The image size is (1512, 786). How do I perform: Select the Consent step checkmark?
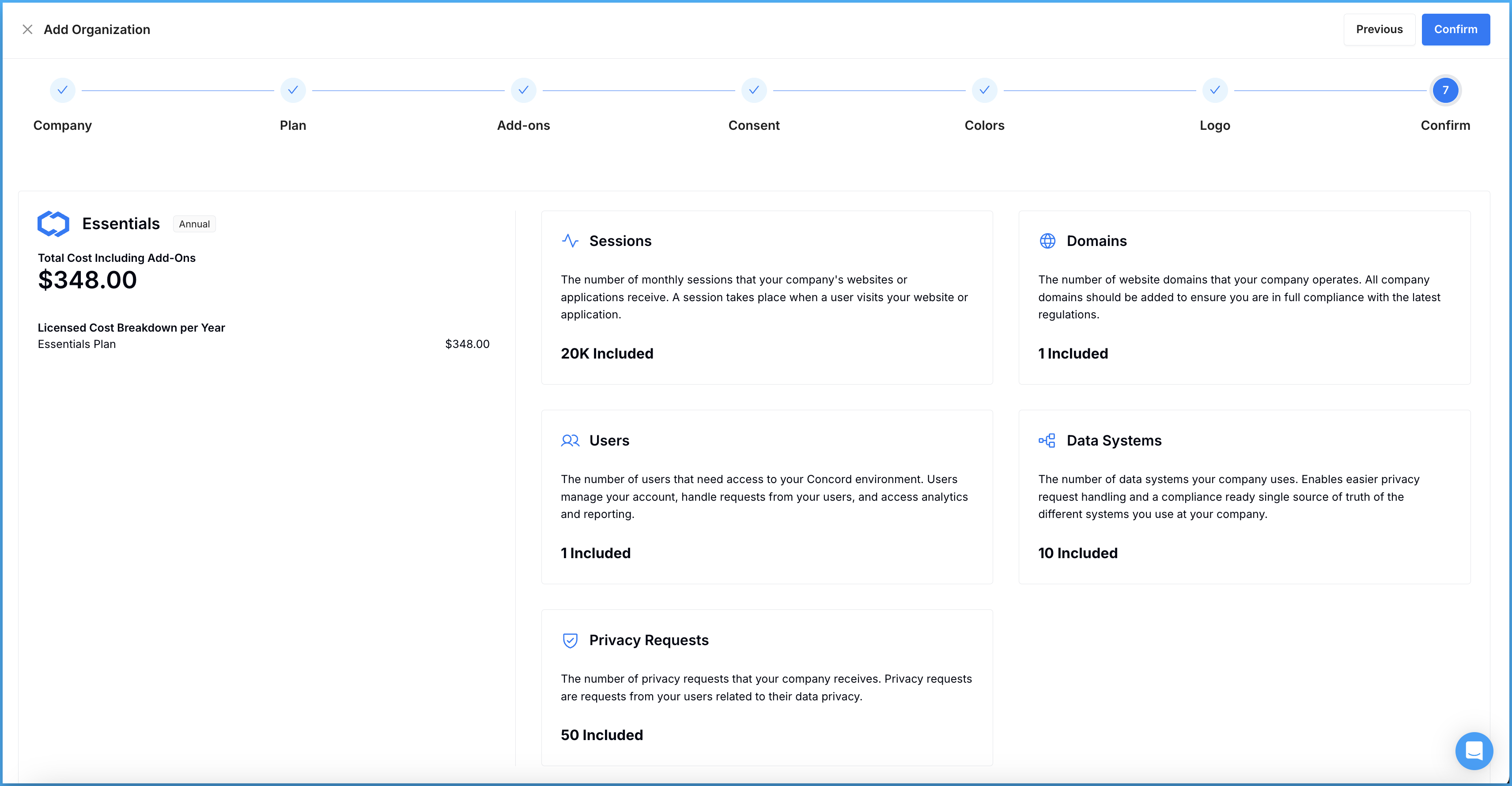[754, 91]
